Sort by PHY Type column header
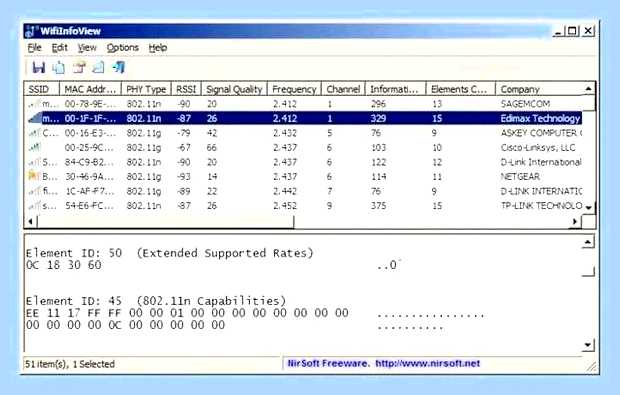 [146, 89]
